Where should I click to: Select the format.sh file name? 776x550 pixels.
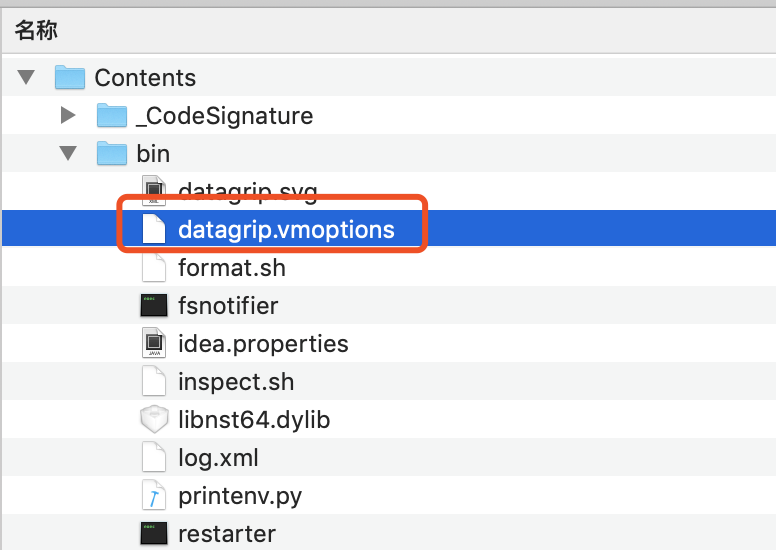pyautogui.click(x=231, y=268)
